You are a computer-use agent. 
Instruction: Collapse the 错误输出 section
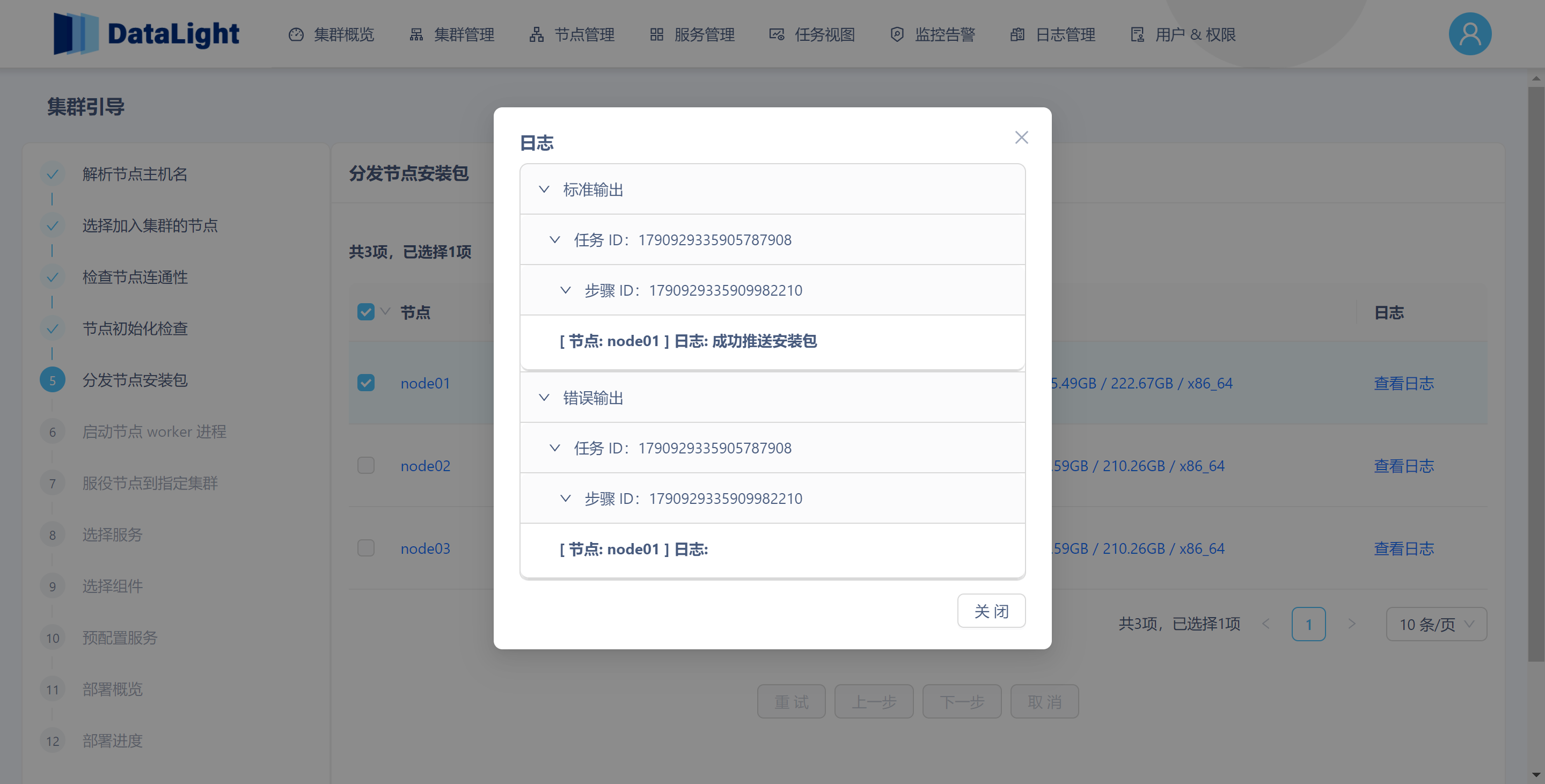[773, 398]
